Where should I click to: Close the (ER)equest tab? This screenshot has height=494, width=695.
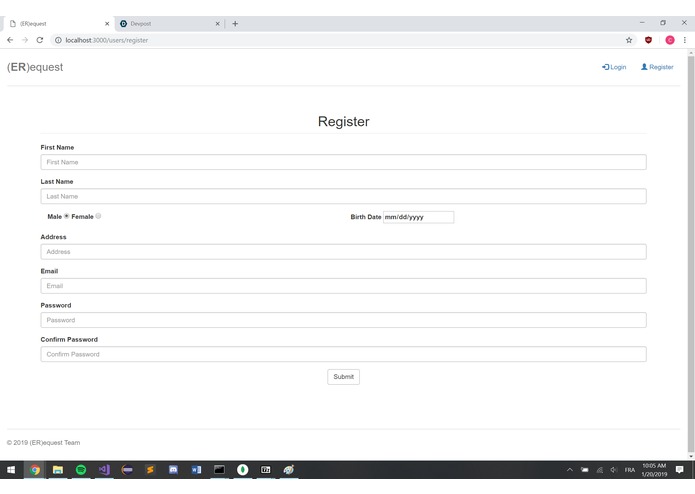point(107,23)
